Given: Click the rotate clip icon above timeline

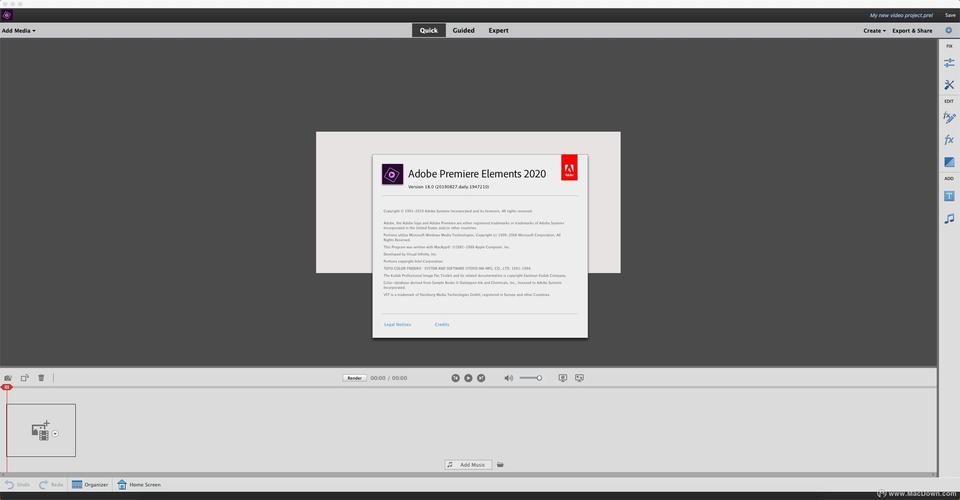Looking at the screenshot, I should (x=24, y=378).
